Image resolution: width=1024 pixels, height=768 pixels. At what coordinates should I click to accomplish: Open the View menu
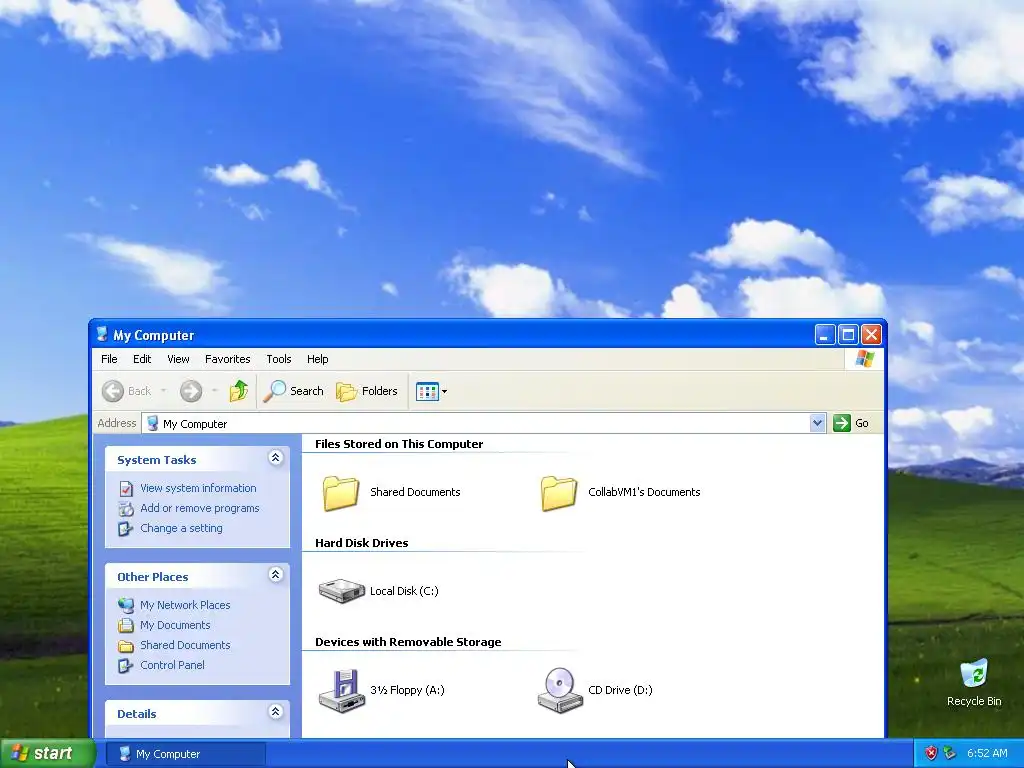point(178,359)
